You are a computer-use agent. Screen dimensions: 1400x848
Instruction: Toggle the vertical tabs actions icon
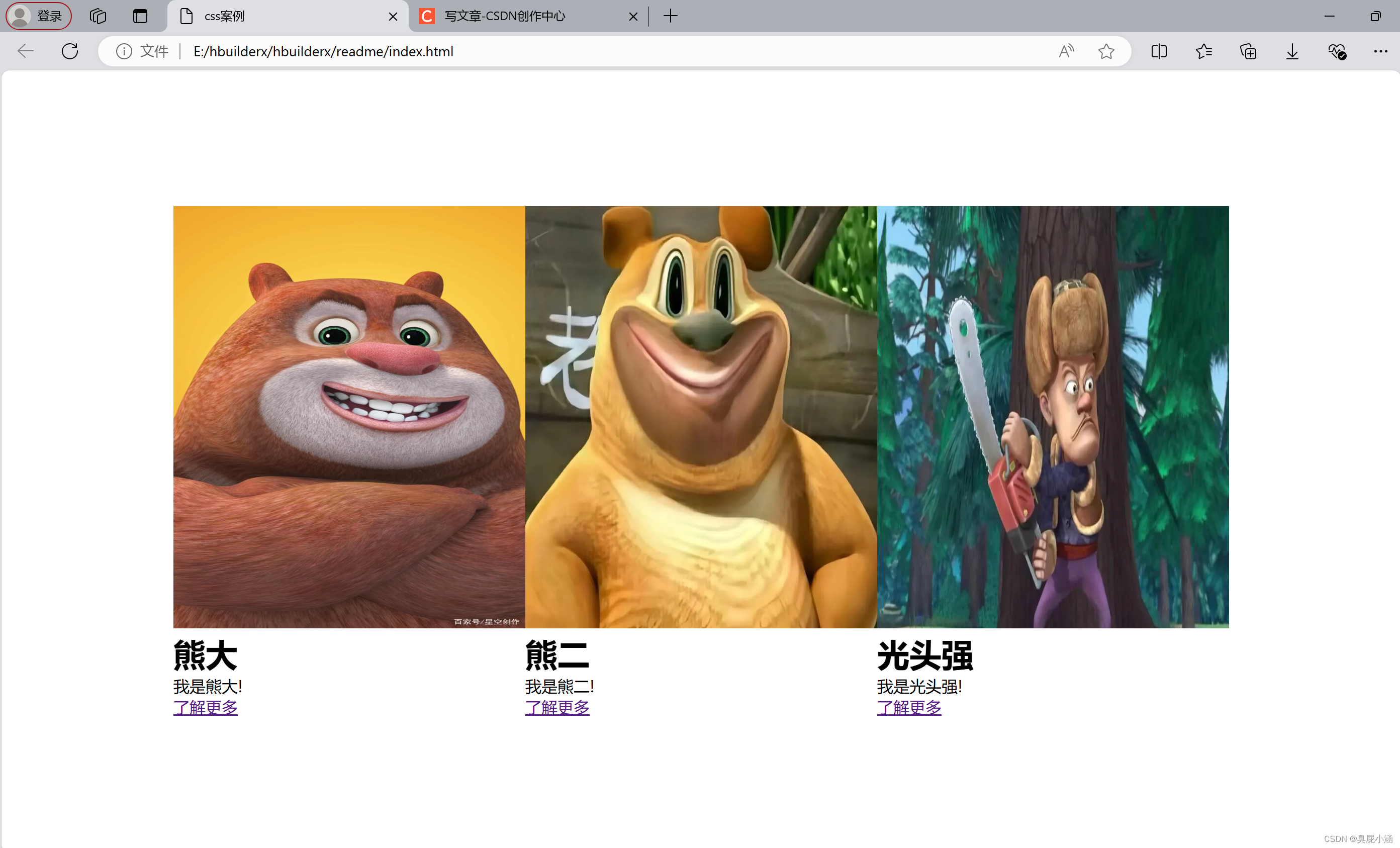click(140, 16)
